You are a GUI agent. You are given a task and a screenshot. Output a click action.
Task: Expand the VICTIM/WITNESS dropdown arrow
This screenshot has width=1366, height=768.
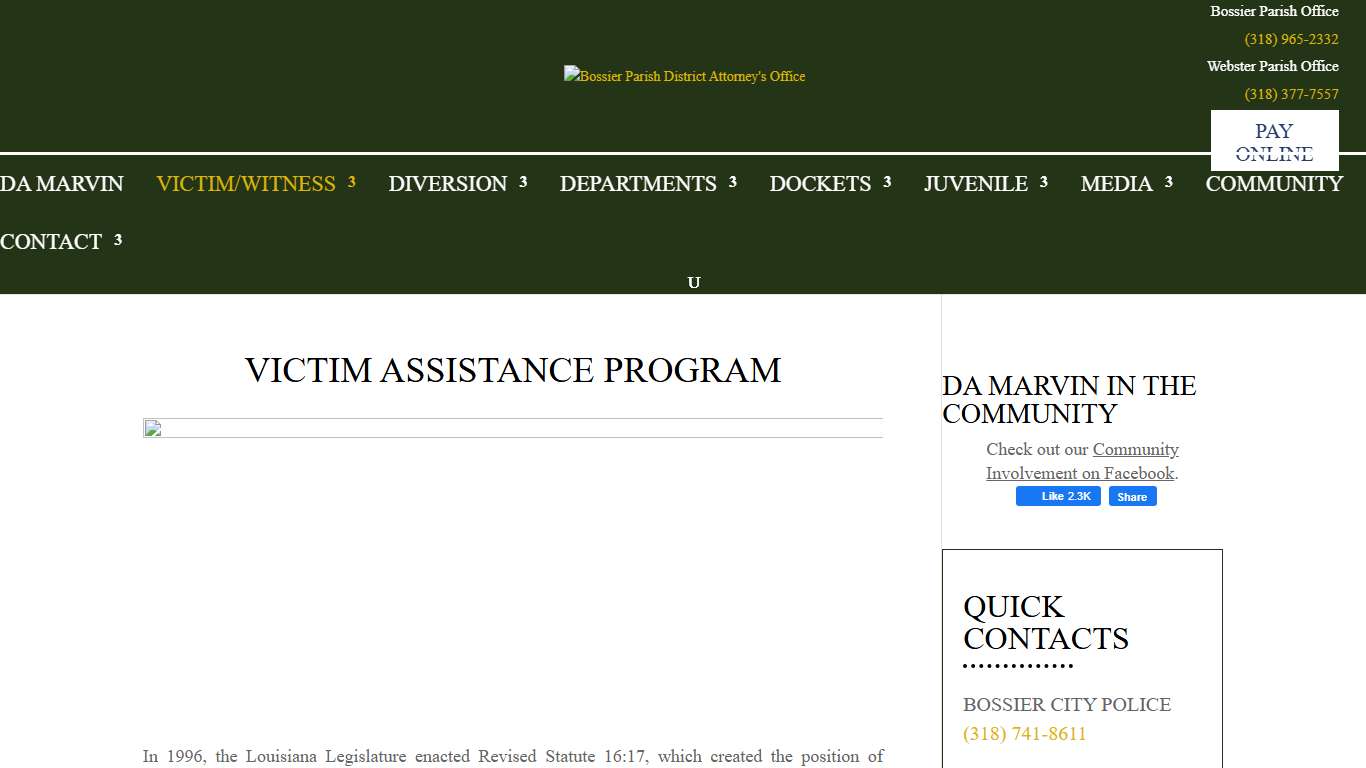pyautogui.click(x=352, y=181)
